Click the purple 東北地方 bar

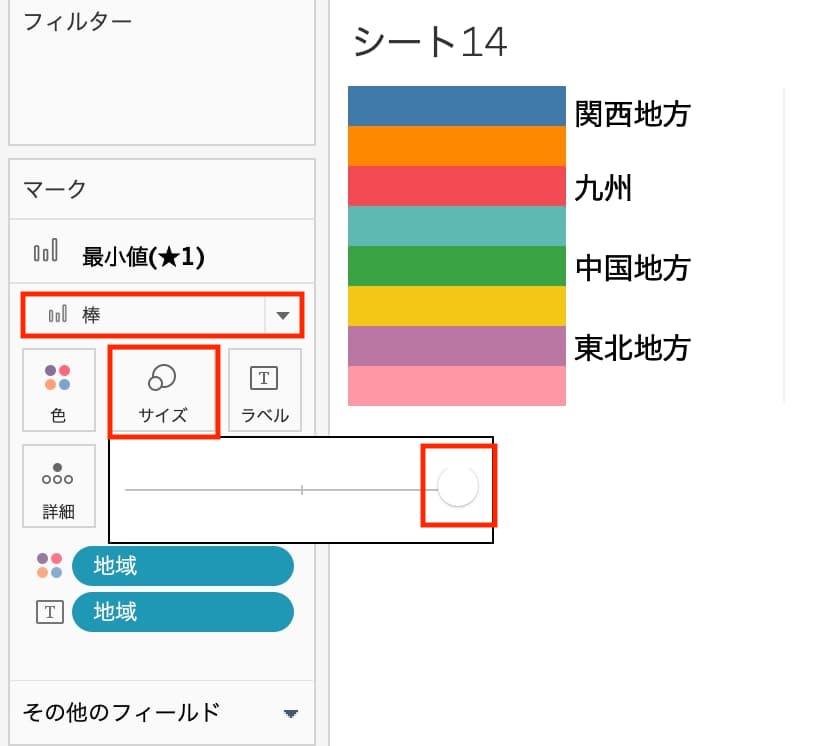coord(457,346)
